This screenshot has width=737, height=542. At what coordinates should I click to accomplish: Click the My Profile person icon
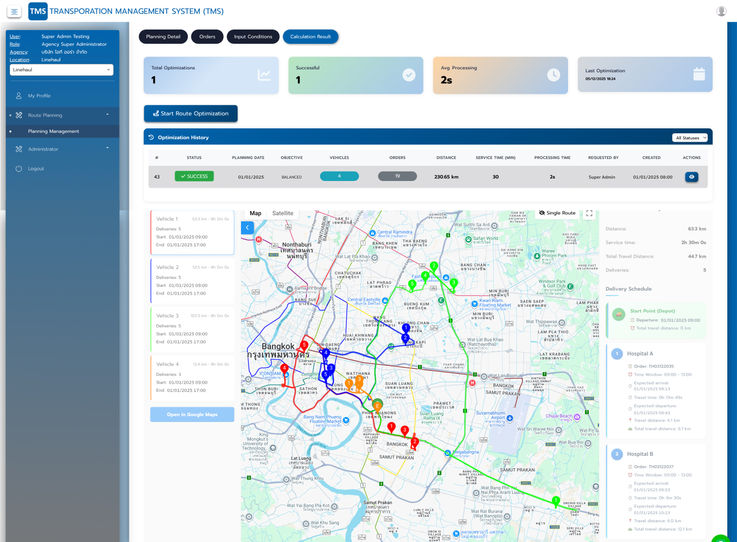tap(19, 95)
